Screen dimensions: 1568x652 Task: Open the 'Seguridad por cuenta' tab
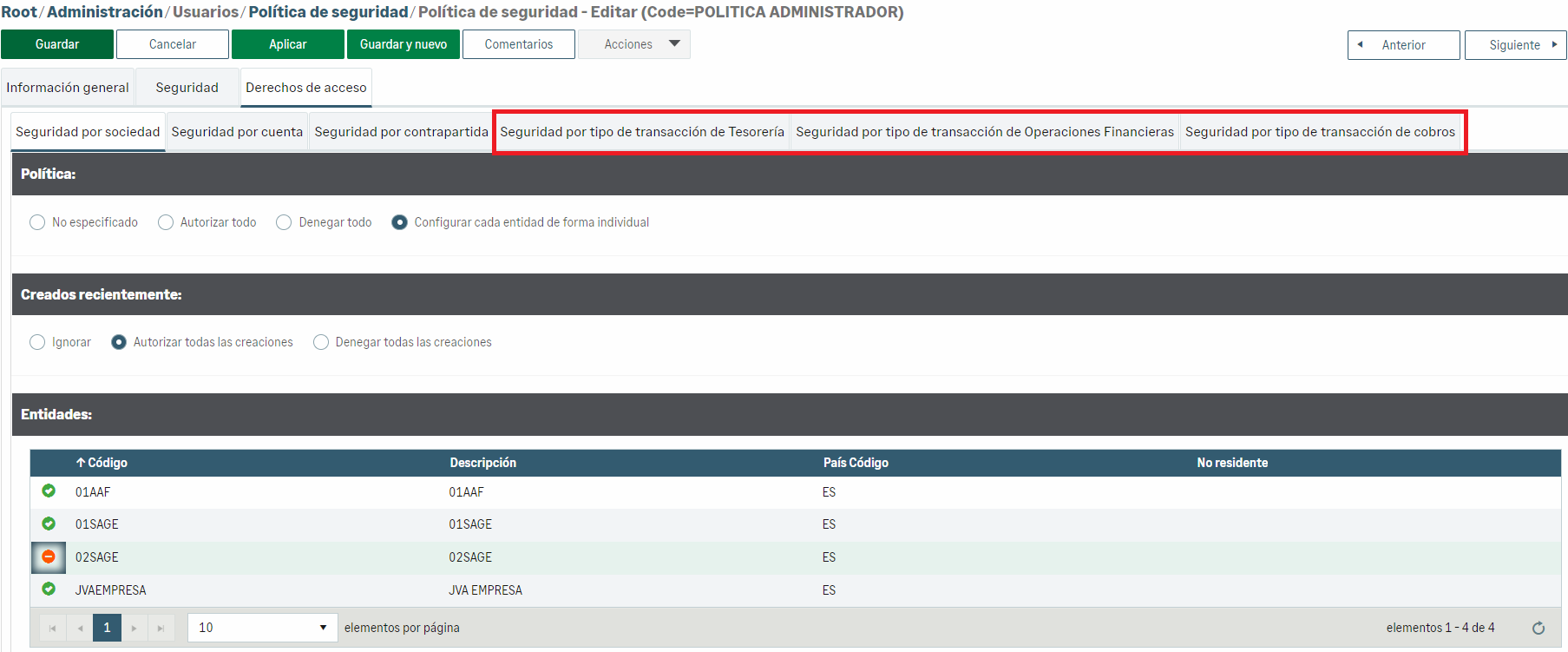pos(237,132)
